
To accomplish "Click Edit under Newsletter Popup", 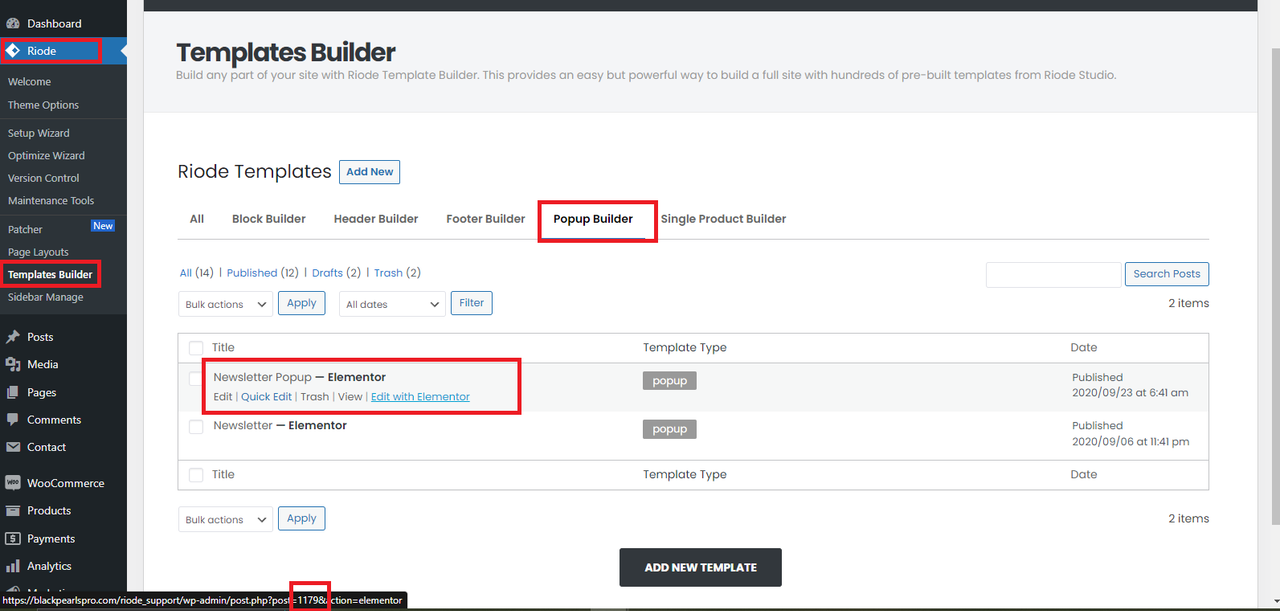I will [223, 397].
